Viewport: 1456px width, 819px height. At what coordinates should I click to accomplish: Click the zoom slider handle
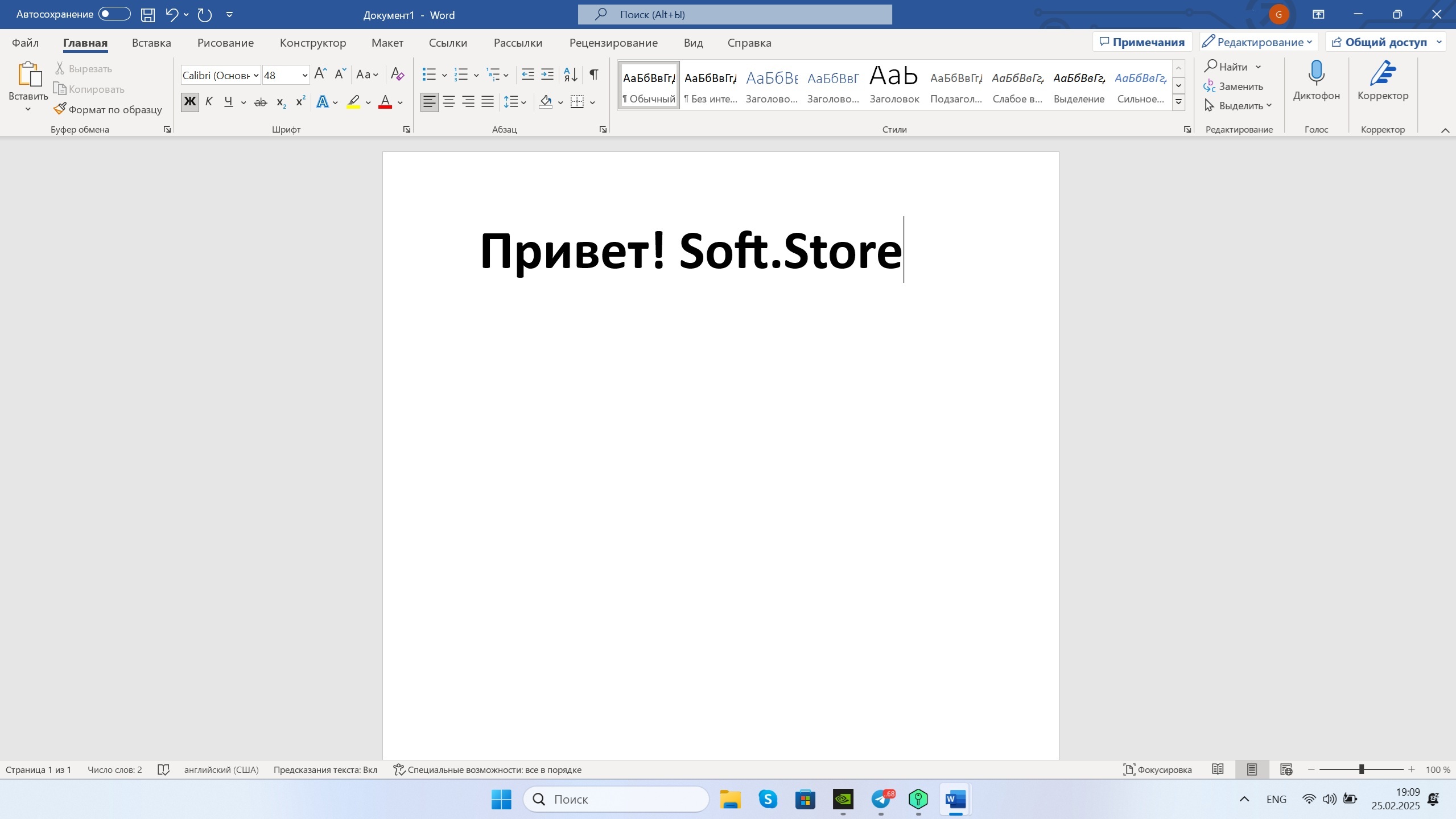pos(1362,769)
